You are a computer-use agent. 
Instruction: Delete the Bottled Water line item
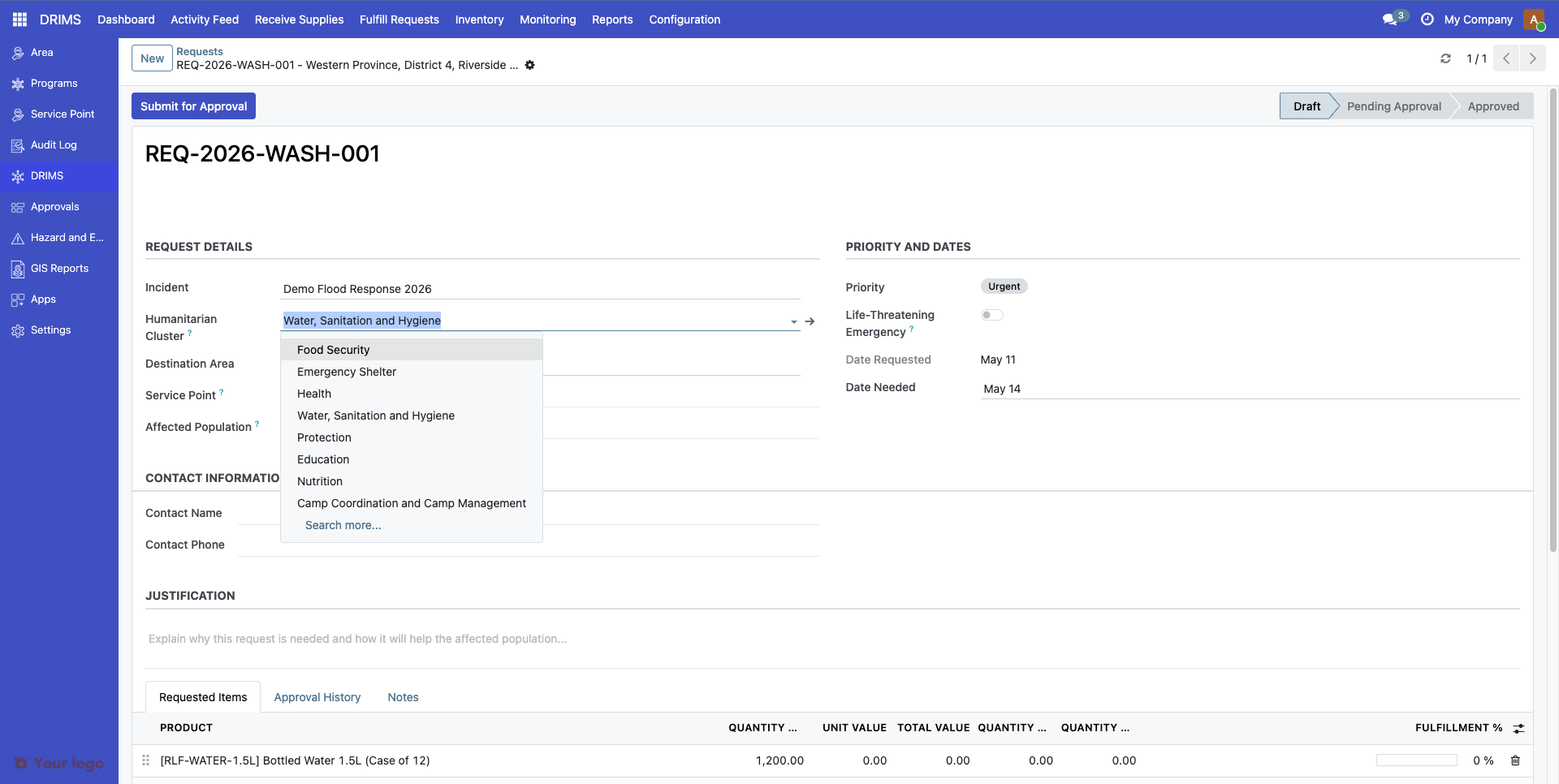[1515, 760]
